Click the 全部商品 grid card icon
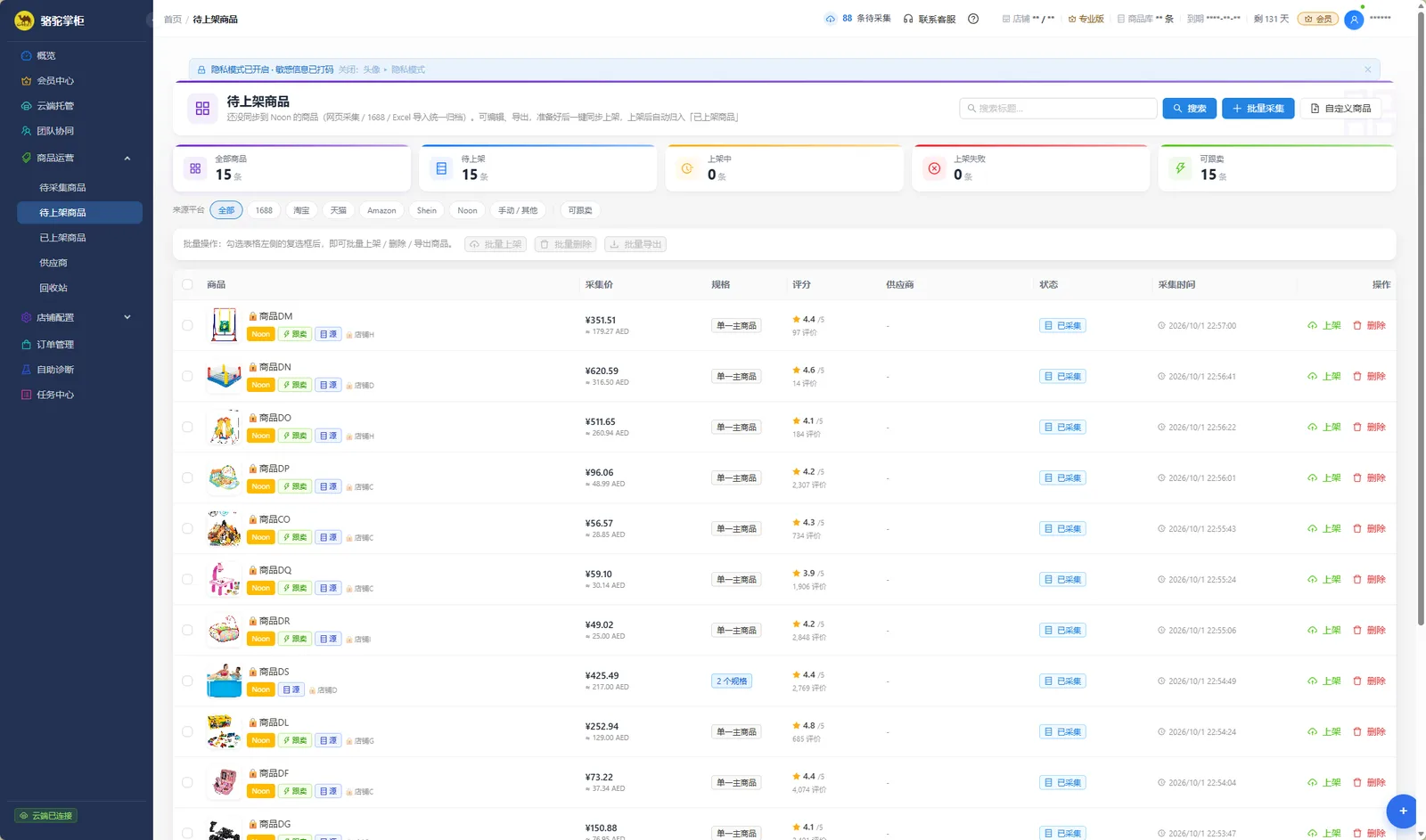The width and height of the screenshot is (1426, 840). tap(195, 168)
